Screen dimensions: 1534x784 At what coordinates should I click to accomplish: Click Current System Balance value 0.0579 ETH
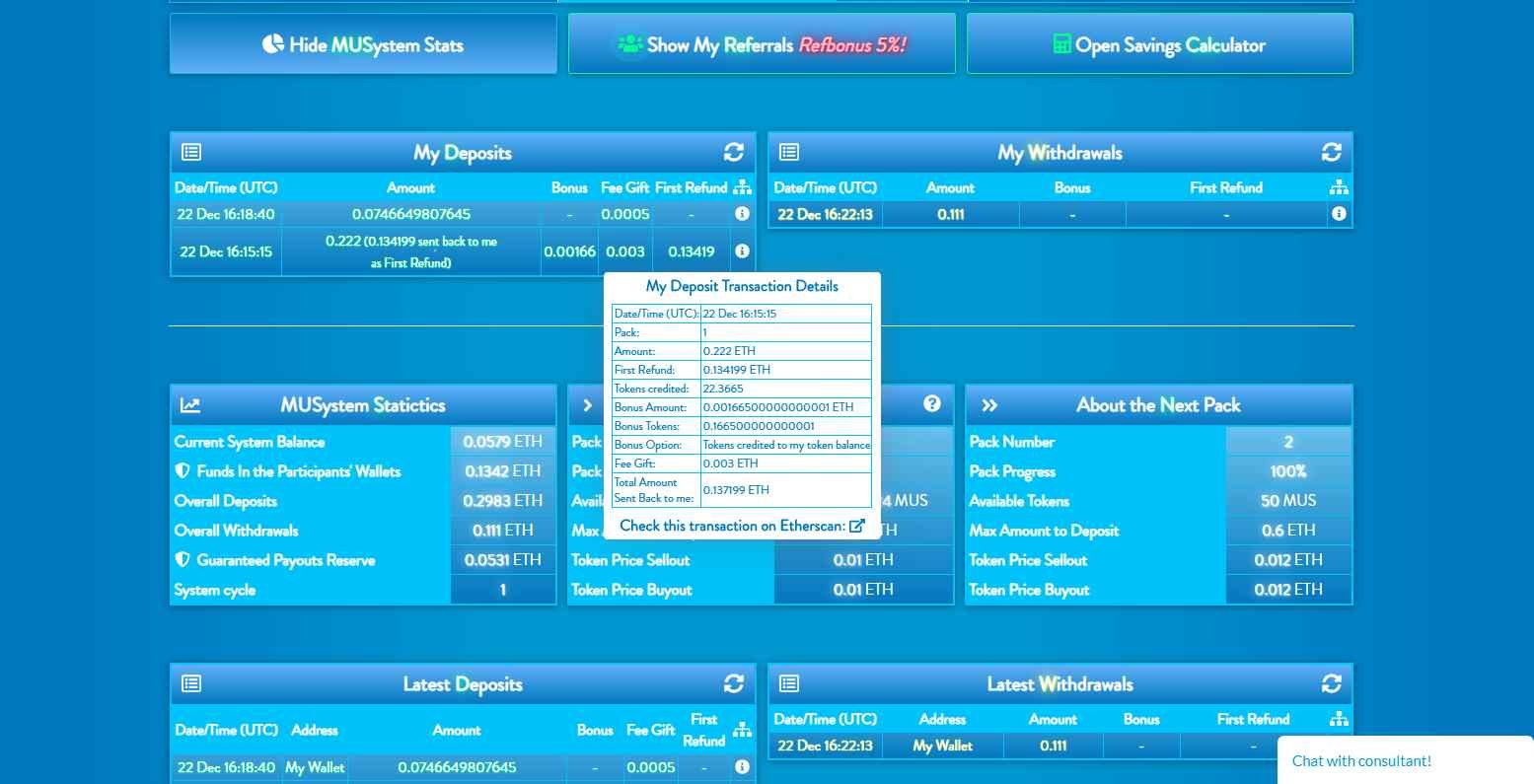(503, 442)
